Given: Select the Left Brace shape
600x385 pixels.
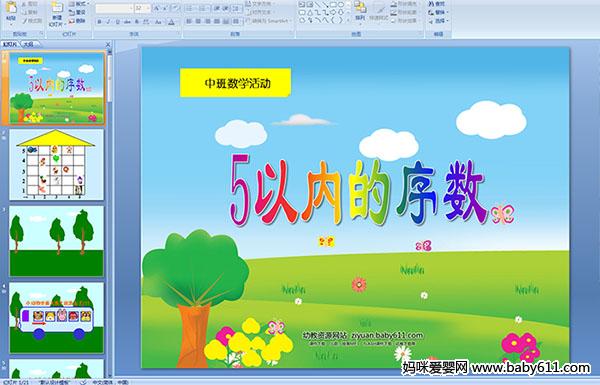Looking at the screenshot, I should 333,20.
